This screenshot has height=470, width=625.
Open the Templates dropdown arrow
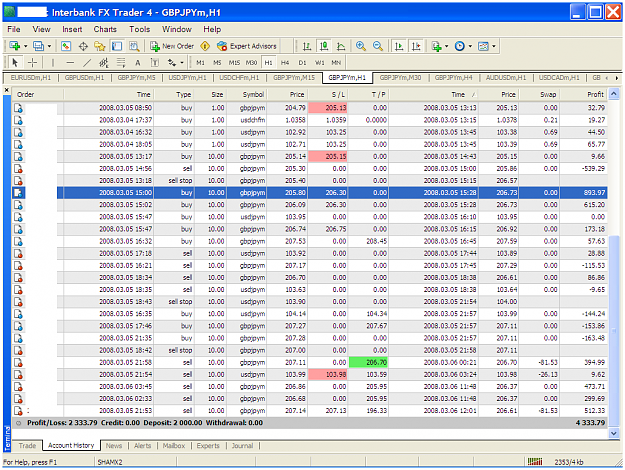tap(494, 46)
